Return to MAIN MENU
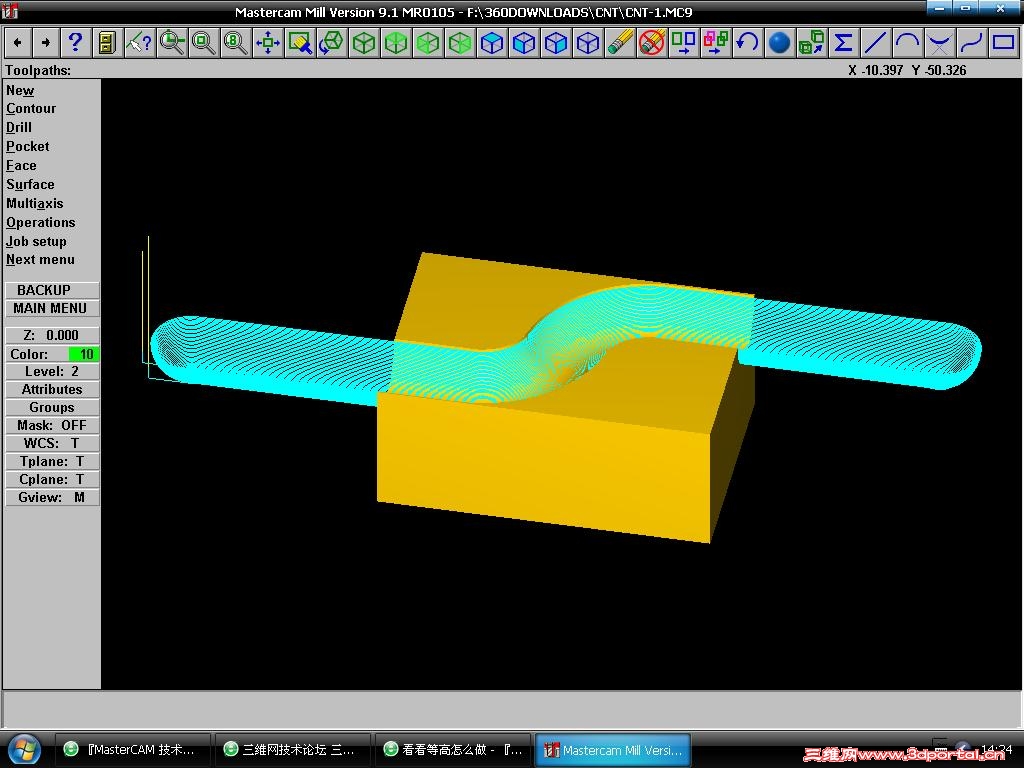The height and width of the screenshot is (768, 1024). pyautogui.click(x=52, y=308)
